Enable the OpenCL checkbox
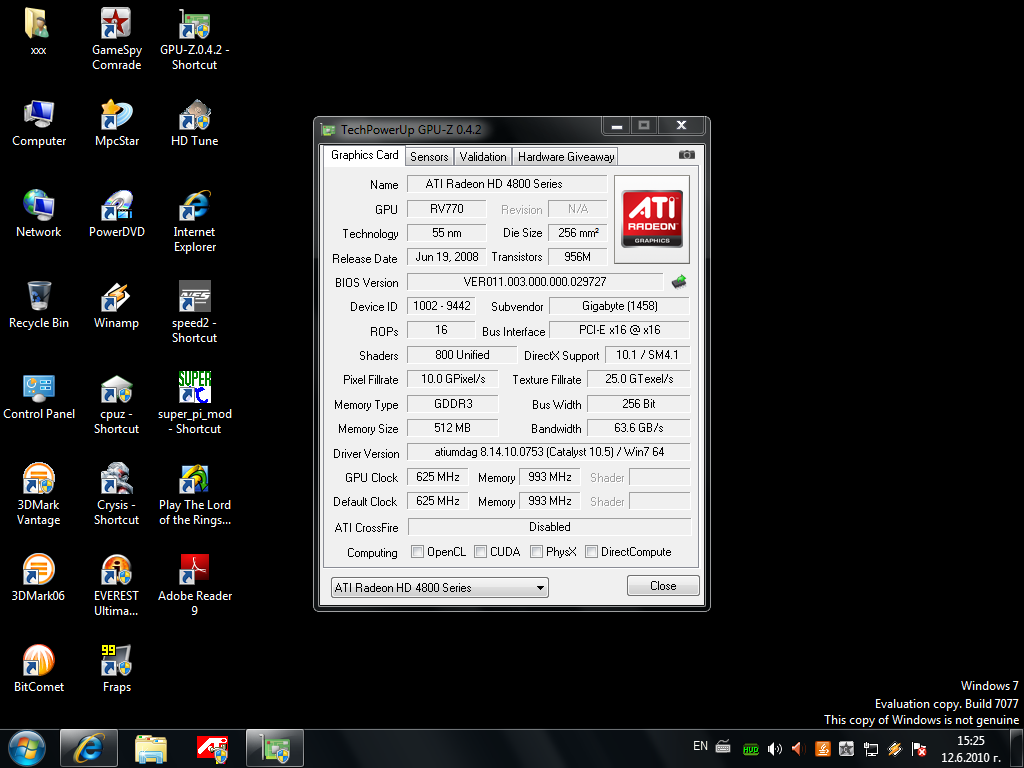Screen dimensions: 1024x768 coord(417,552)
